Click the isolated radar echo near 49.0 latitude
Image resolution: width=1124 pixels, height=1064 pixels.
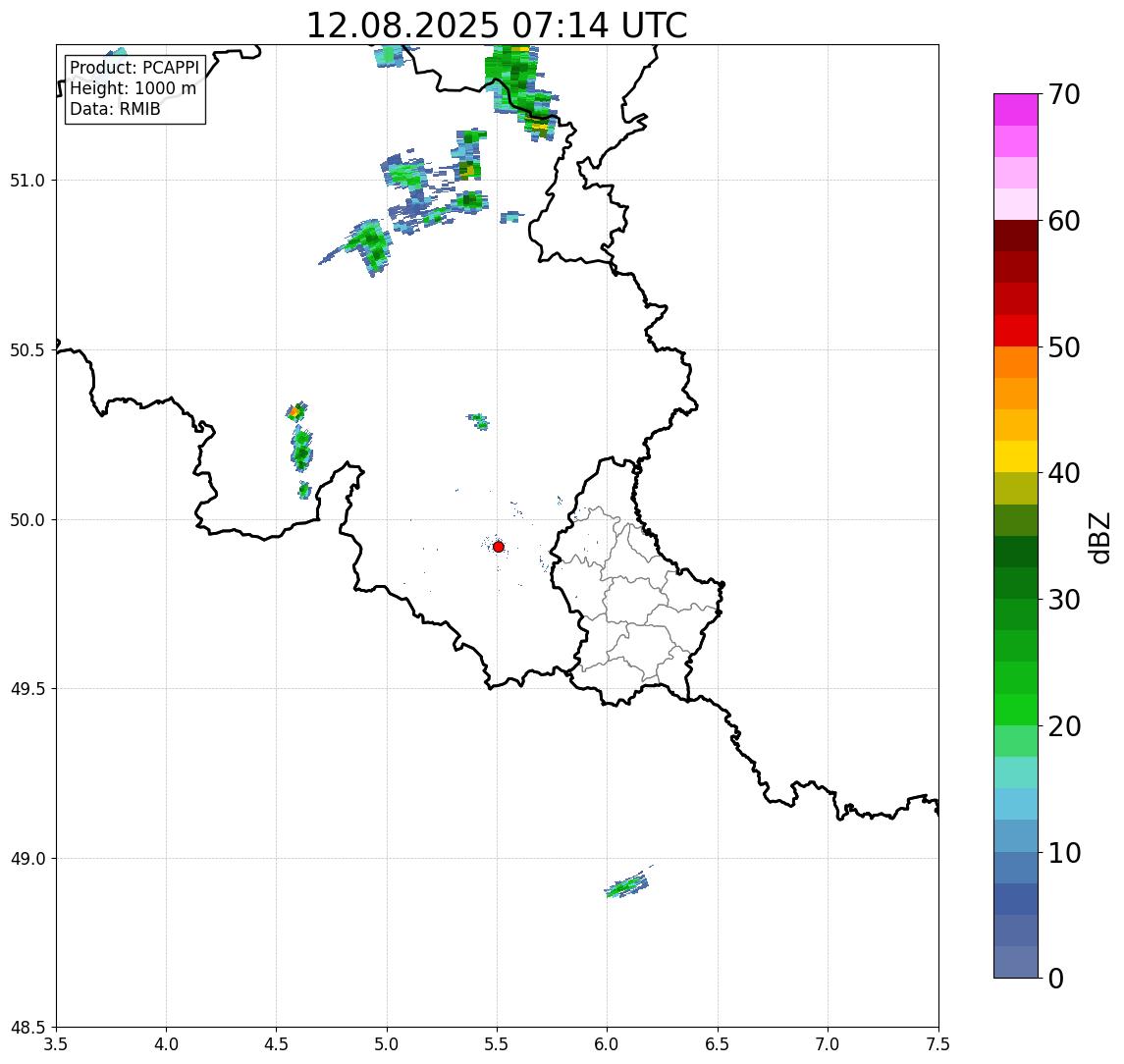pos(628,883)
